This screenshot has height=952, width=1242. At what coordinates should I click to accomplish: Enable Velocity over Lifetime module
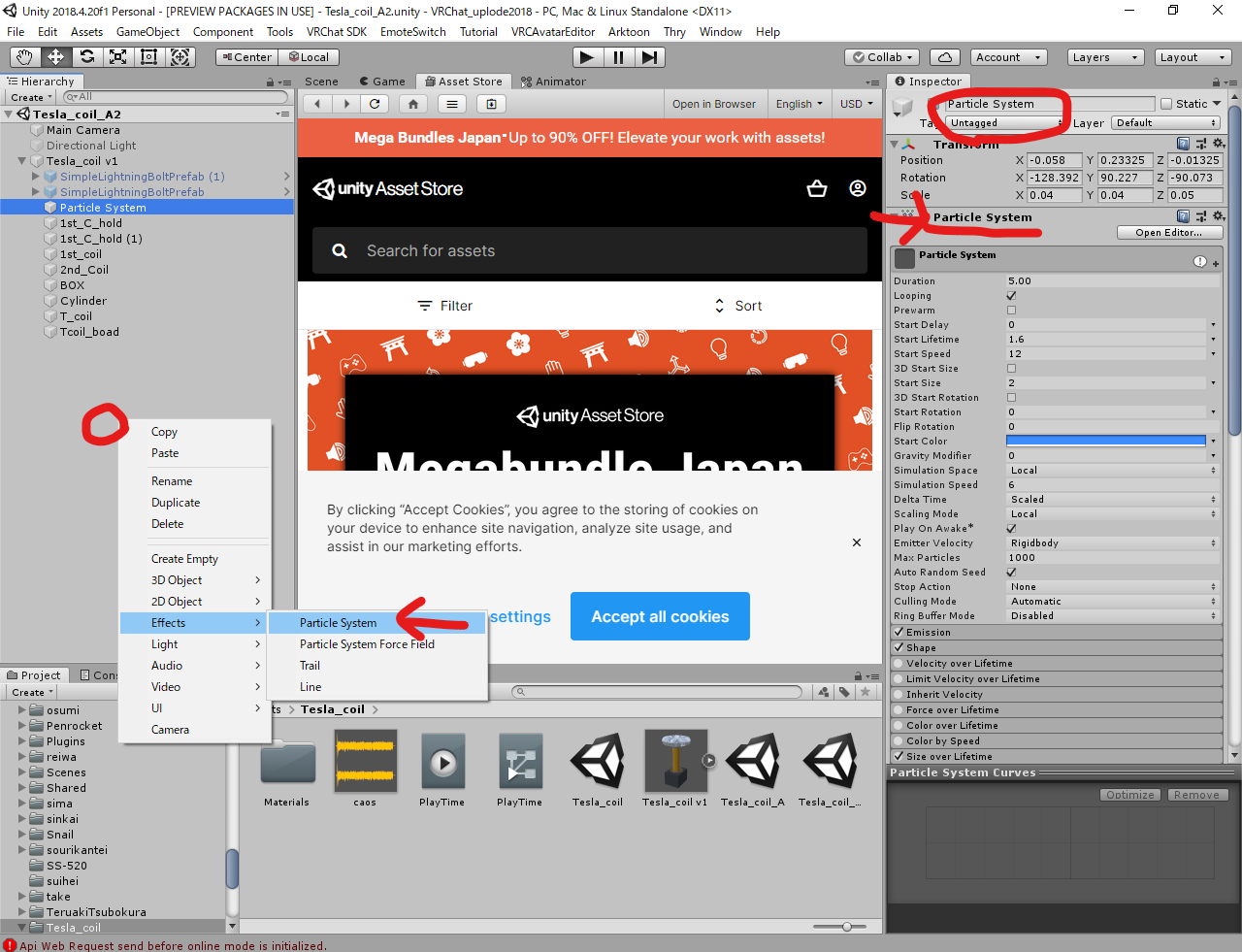pyautogui.click(x=899, y=664)
